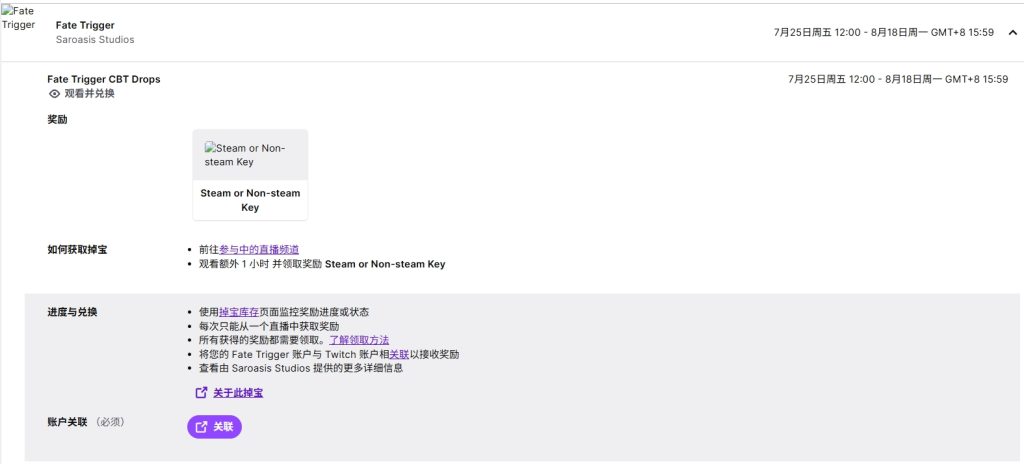Collapse the Fate Trigger campaign chevron
The height and width of the screenshot is (464, 1024).
pyautogui.click(x=1012, y=32)
